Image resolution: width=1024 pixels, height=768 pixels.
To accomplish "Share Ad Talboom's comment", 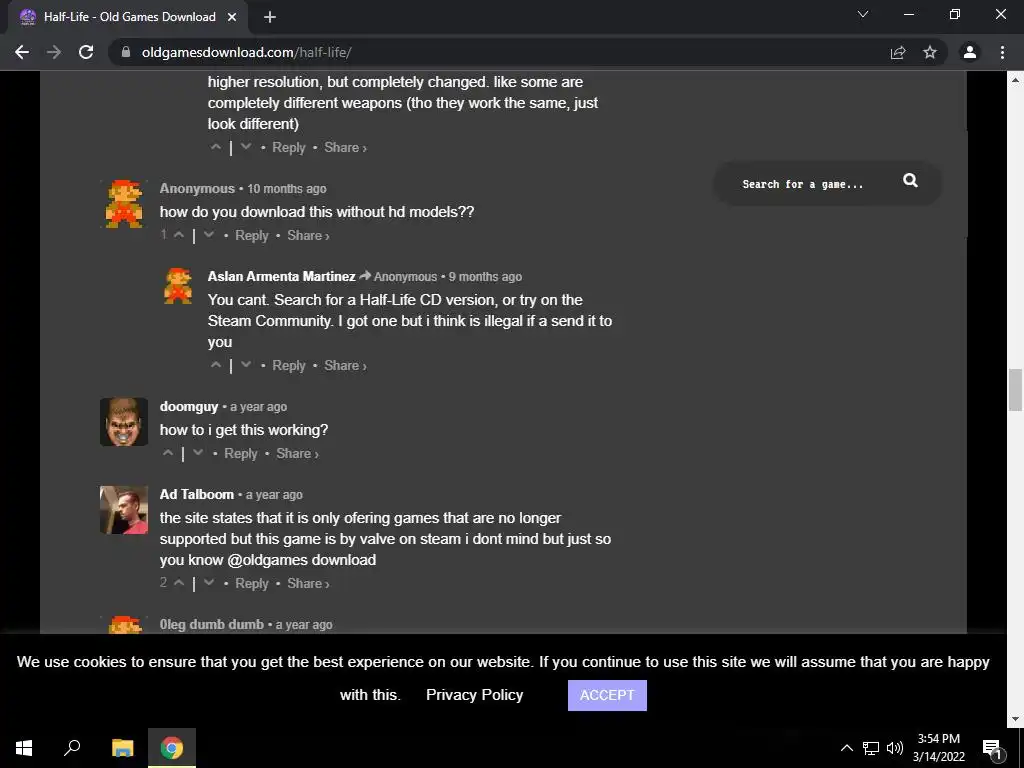I will pyautogui.click(x=308, y=583).
